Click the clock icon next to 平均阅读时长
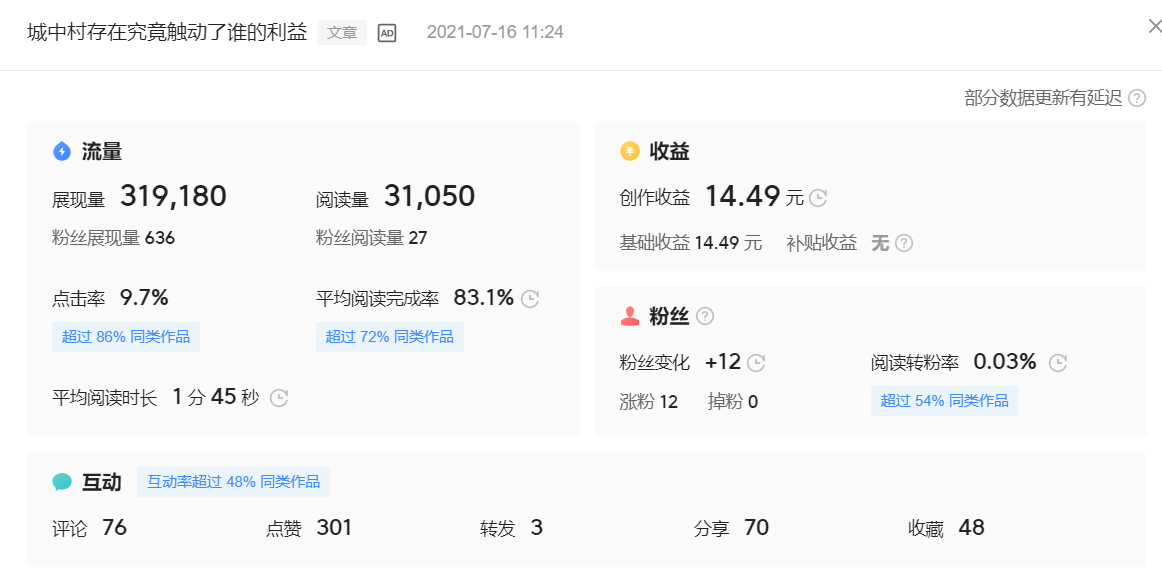 coord(278,397)
